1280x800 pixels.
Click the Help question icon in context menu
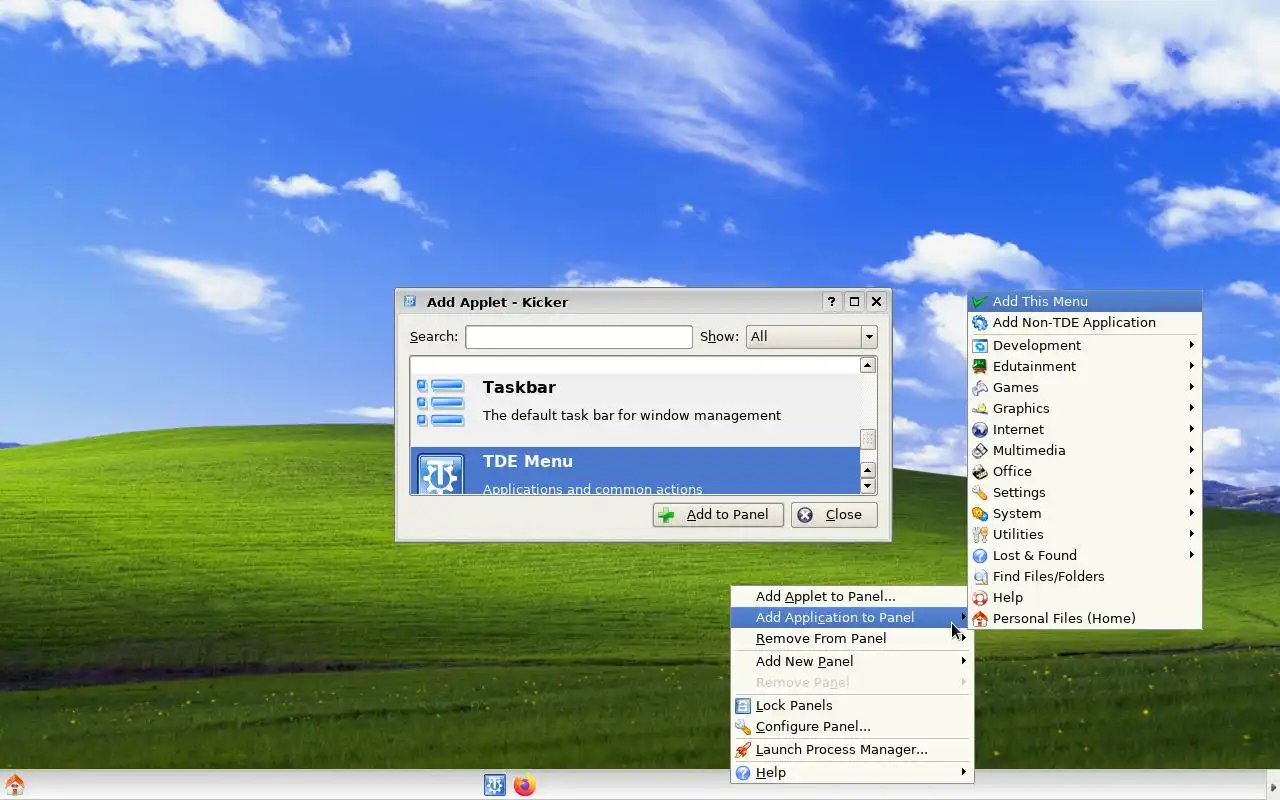point(743,773)
